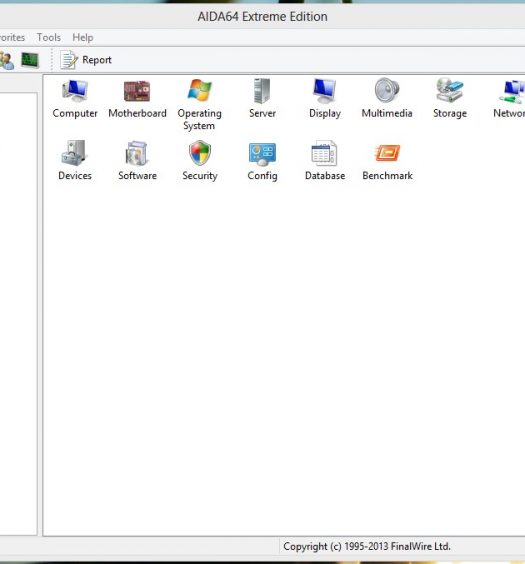The height and width of the screenshot is (564, 525).
Task: Open the Server category icon
Action: pyautogui.click(x=262, y=91)
